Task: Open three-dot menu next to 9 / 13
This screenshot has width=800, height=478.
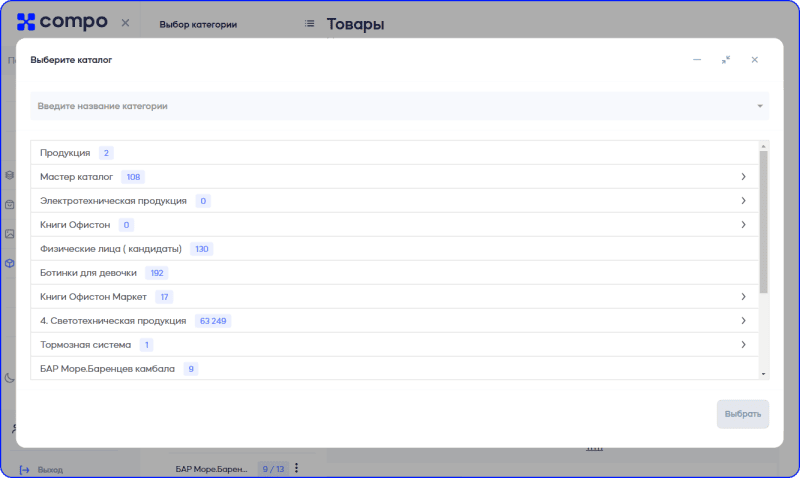Action: click(x=296, y=468)
